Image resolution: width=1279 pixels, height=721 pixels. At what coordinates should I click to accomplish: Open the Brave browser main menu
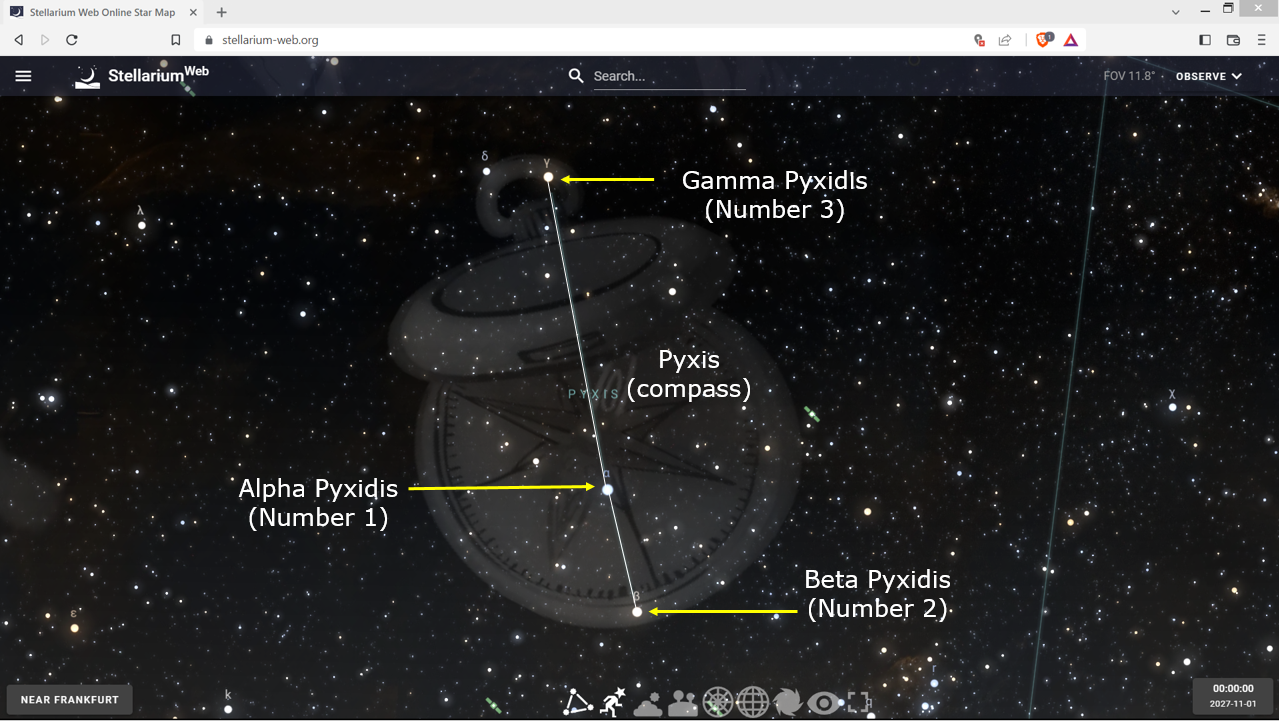1261,40
